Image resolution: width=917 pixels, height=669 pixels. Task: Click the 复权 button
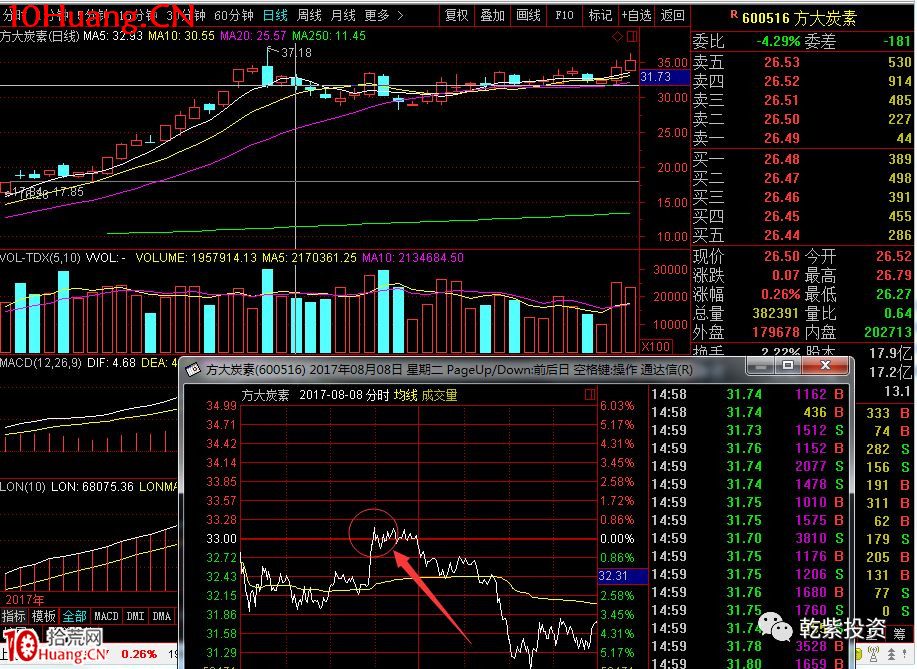[457, 16]
